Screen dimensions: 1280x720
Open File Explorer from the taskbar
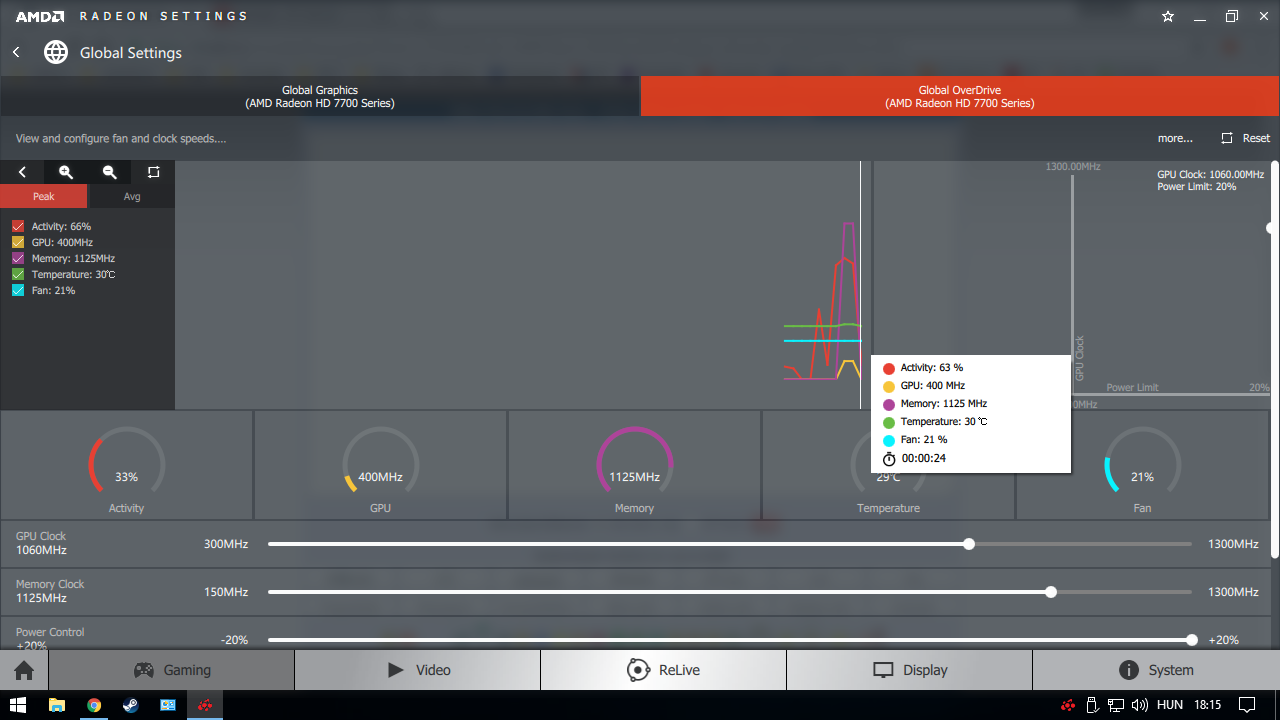click(56, 705)
